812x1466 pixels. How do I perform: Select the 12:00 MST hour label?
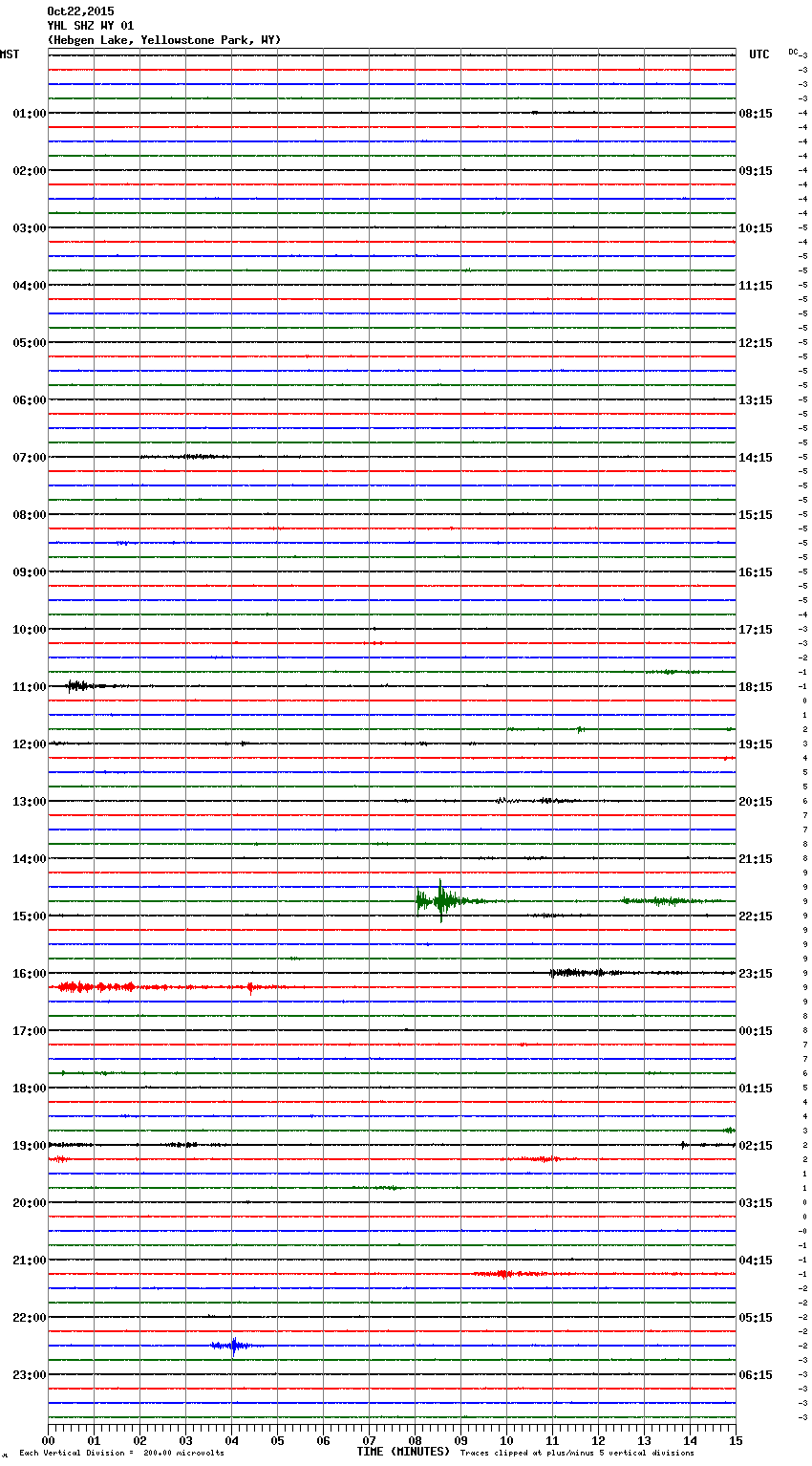tap(30, 744)
